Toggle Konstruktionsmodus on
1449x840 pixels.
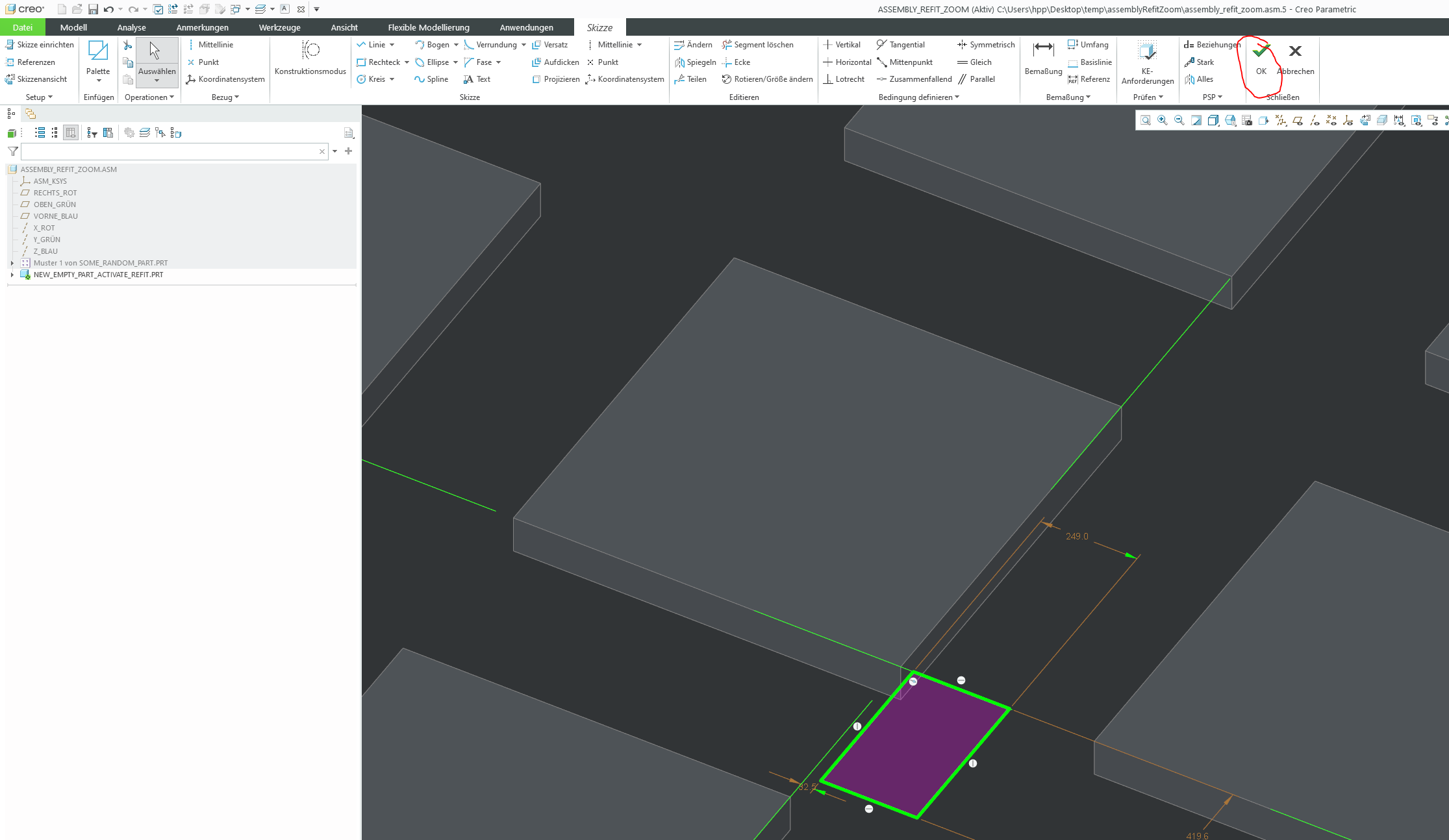click(310, 58)
